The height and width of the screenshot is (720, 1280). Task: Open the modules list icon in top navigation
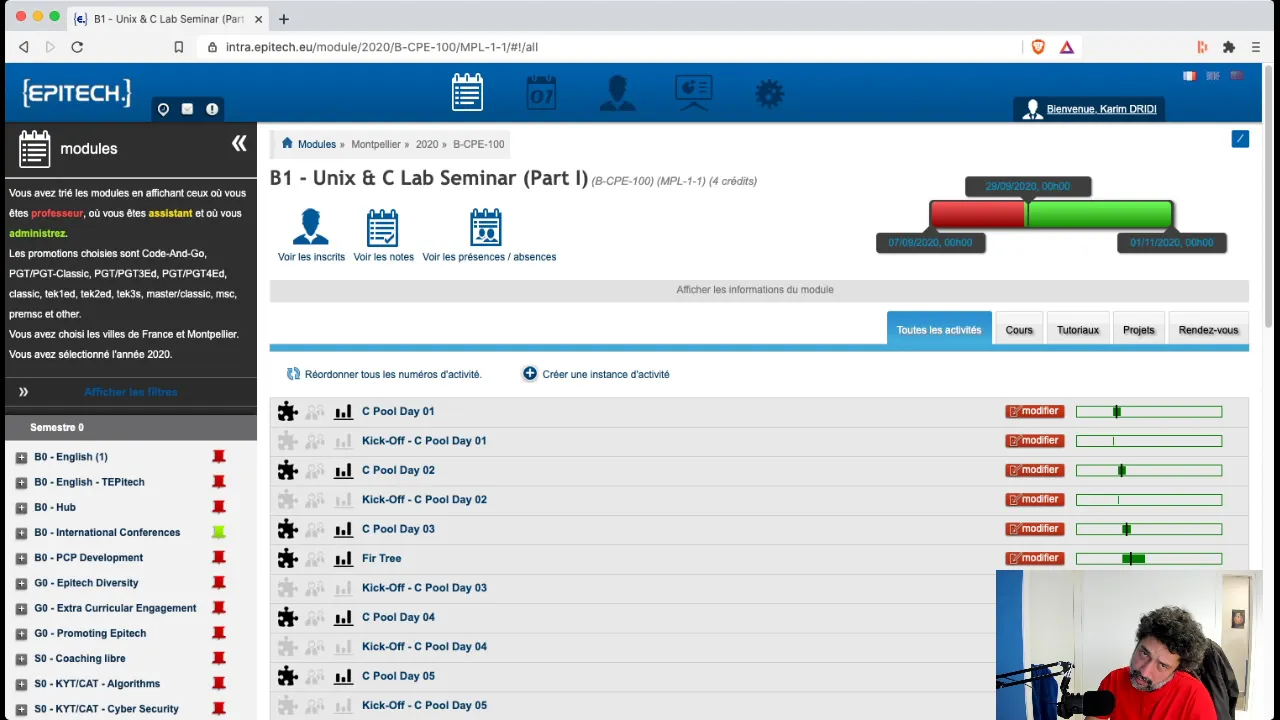(x=467, y=92)
